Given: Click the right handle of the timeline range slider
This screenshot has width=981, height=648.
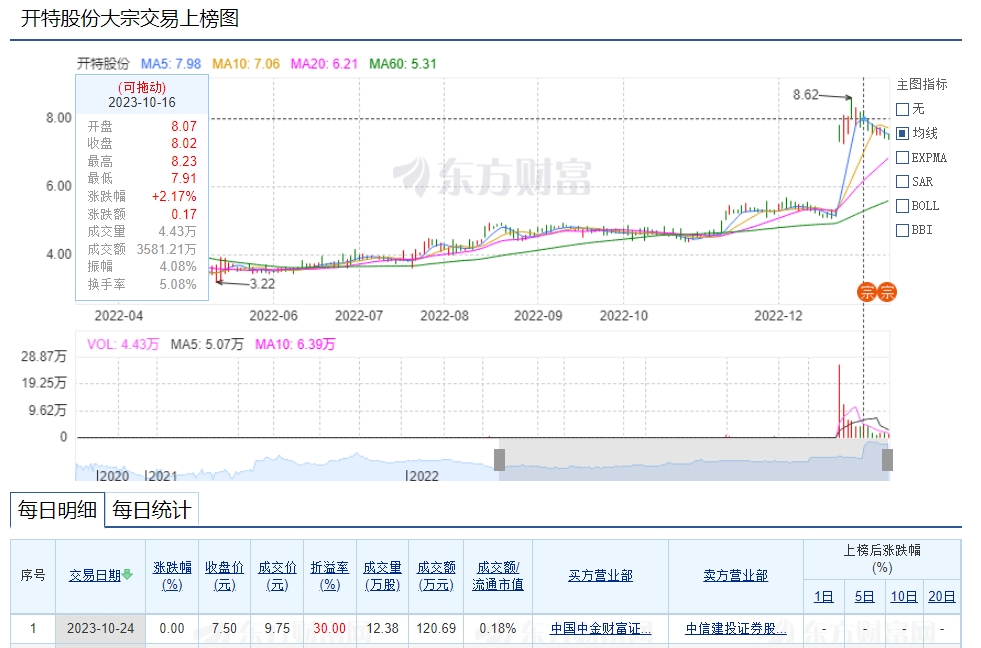Looking at the screenshot, I should tap(886, 459).
